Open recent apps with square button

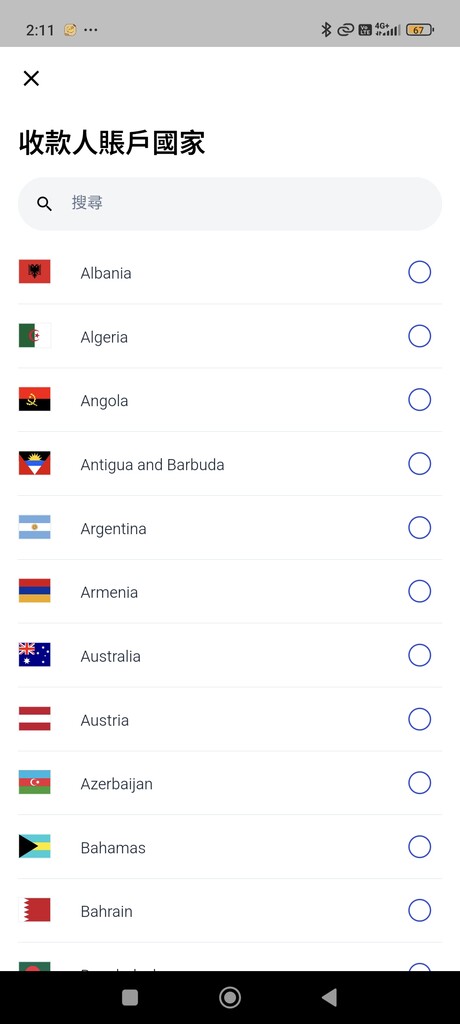click(x=130, y=997)
